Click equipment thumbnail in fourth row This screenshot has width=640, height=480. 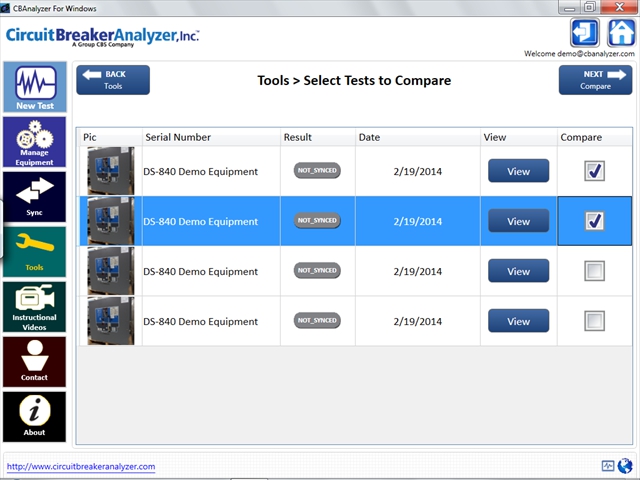point(111,321)
